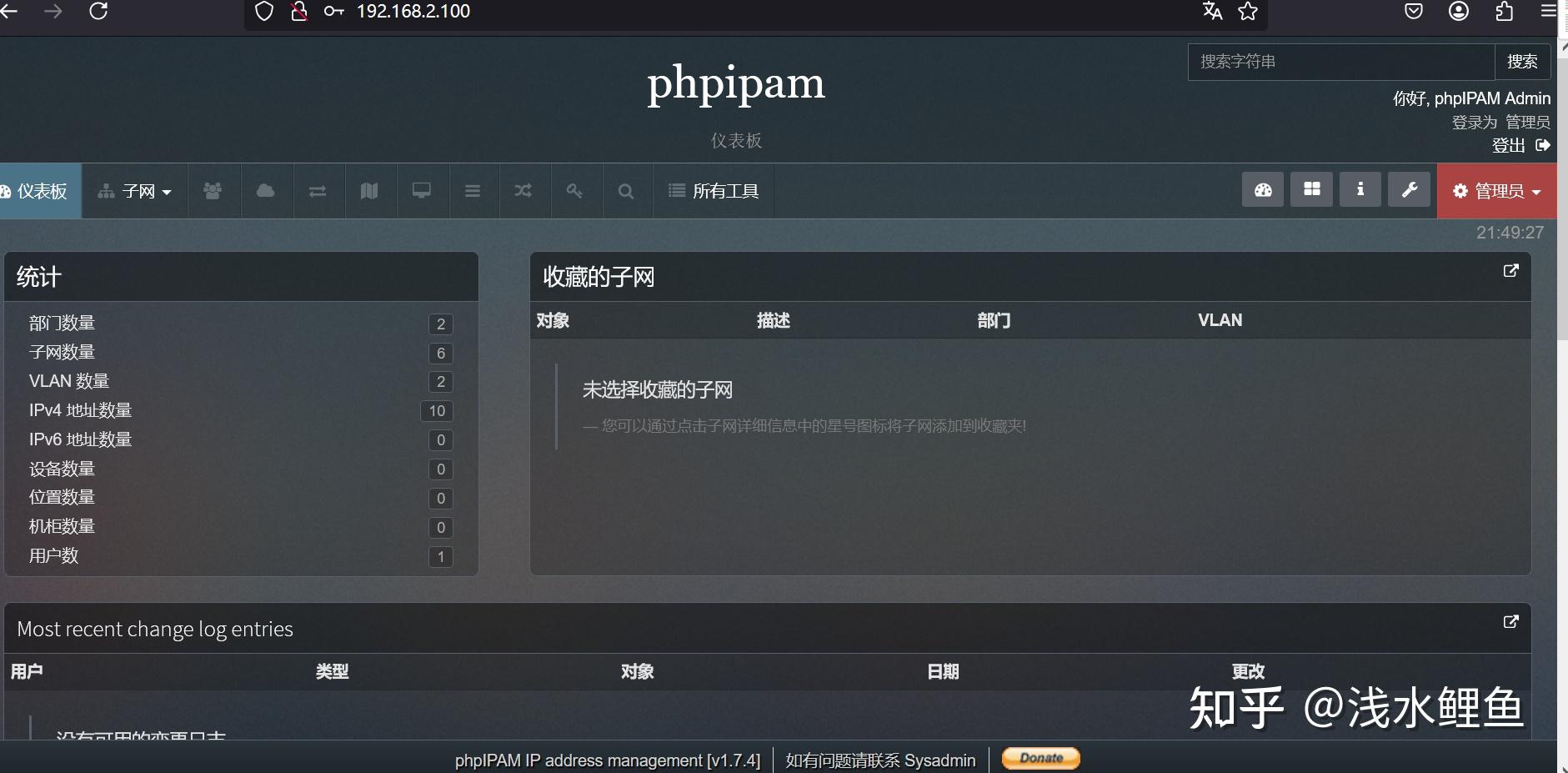
Task: Open the dashboard gauge icon on the right
Action: tap(1263, 189)
